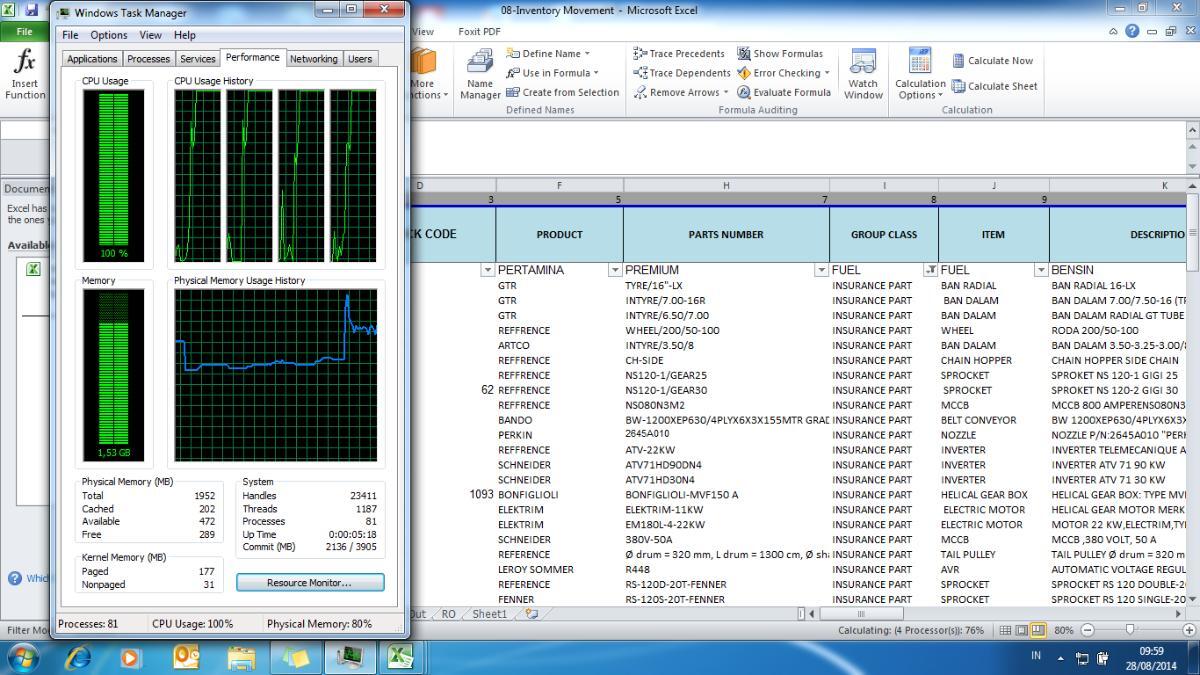1200x675 pixels.
Task: Open Task Manager Options menu
Action: click(x=109, y=35)
